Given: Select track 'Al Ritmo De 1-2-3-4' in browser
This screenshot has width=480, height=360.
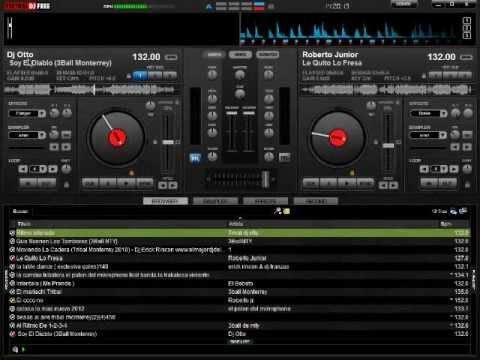Looking at the screenshot, I should pos(239,325).
